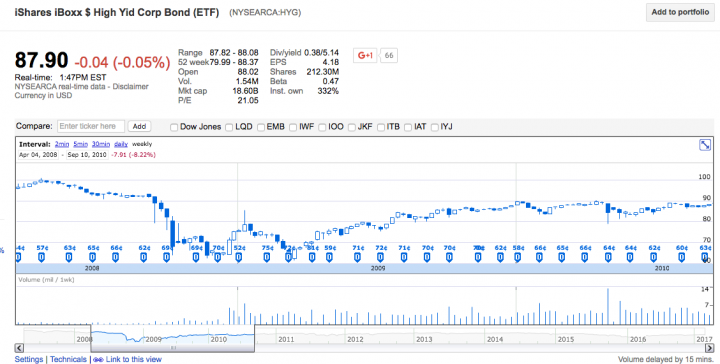720x364 pixels.
Task: Switch interval to 2min
Action: 62,144
